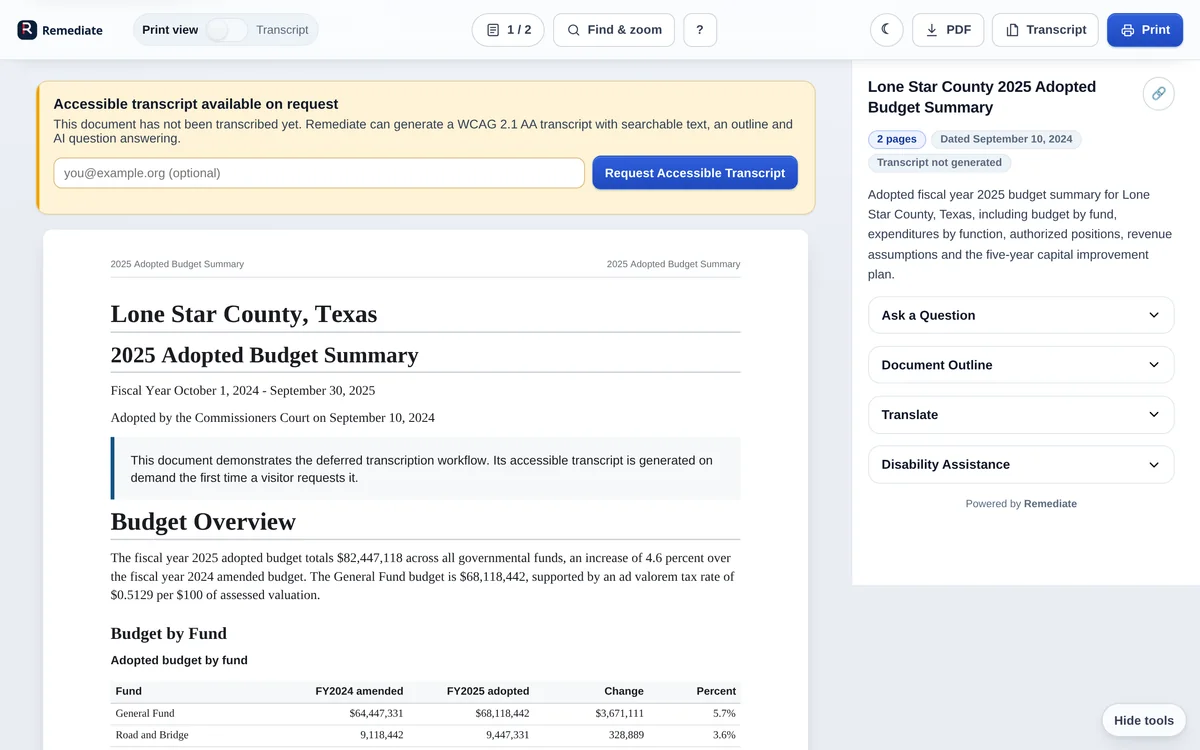Focus the optional email input field

[319, 173]
